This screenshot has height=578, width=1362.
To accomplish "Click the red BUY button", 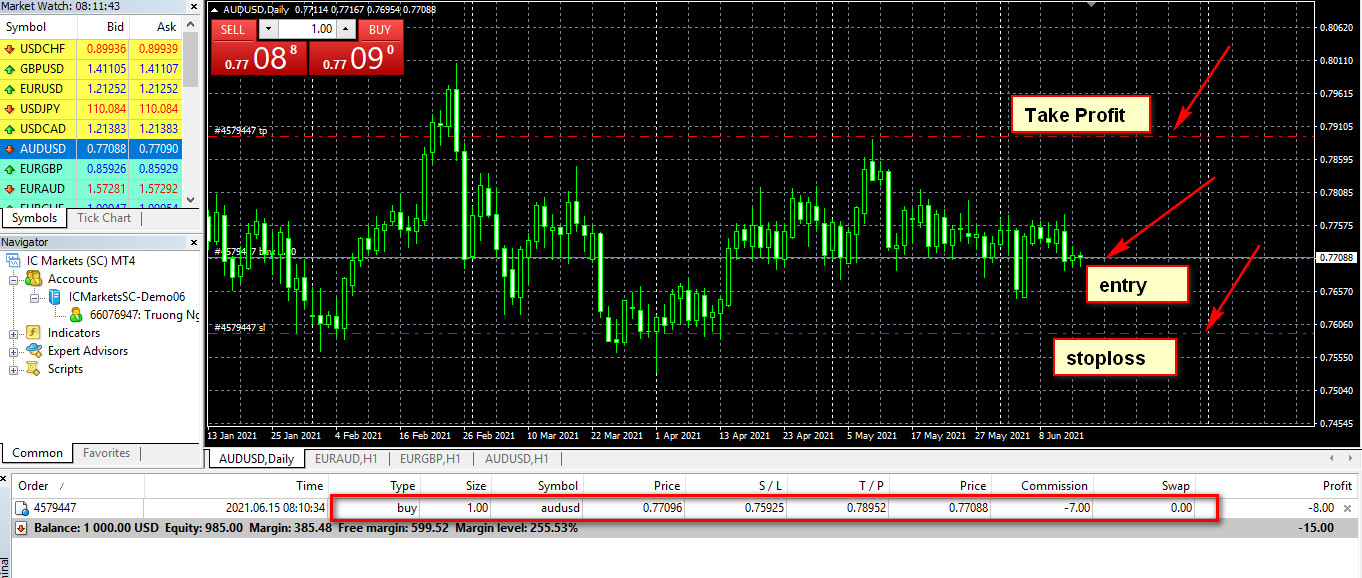I will point(379,30).
